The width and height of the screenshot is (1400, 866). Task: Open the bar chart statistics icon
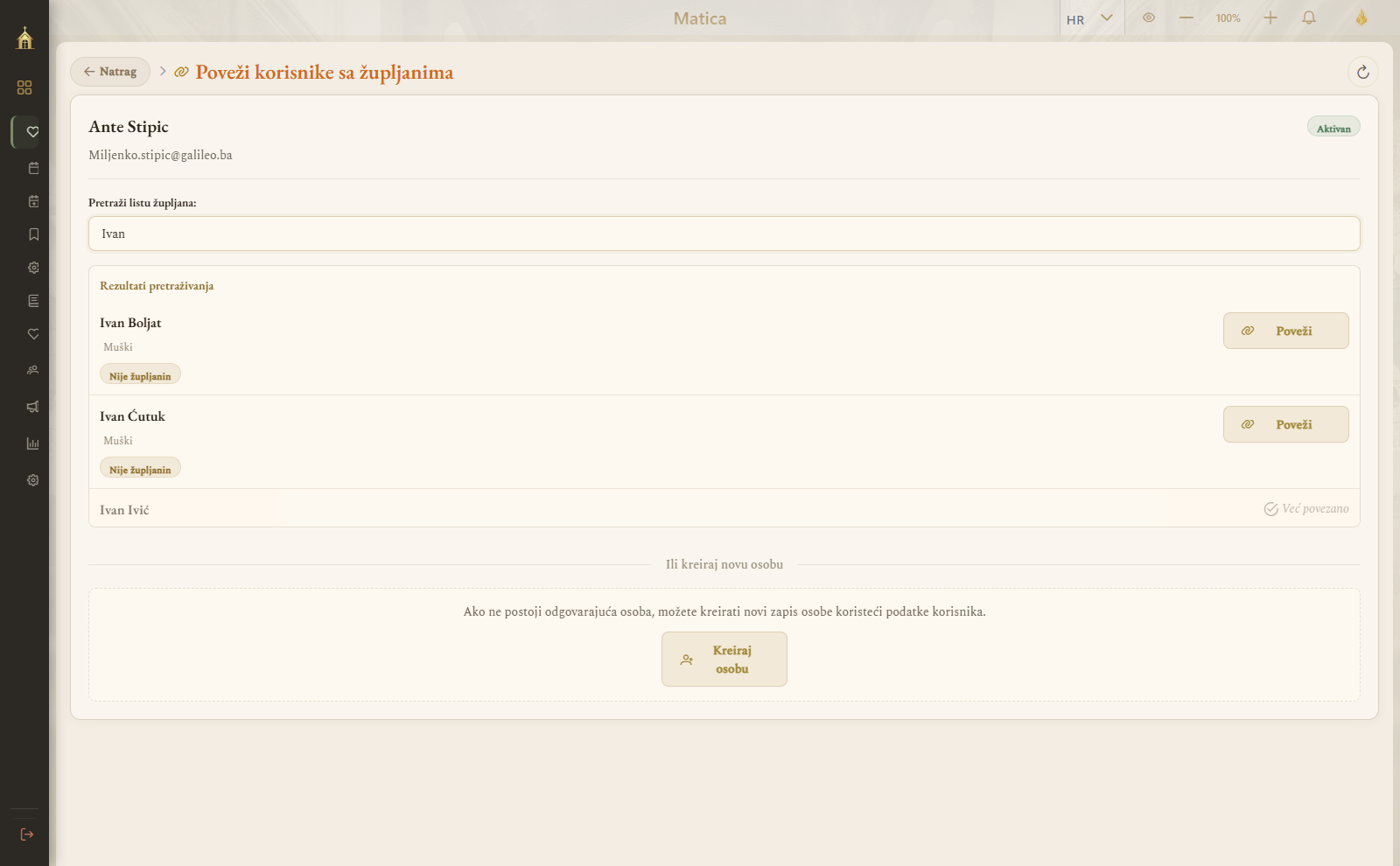pyautogui.click(x=33, y=443)
